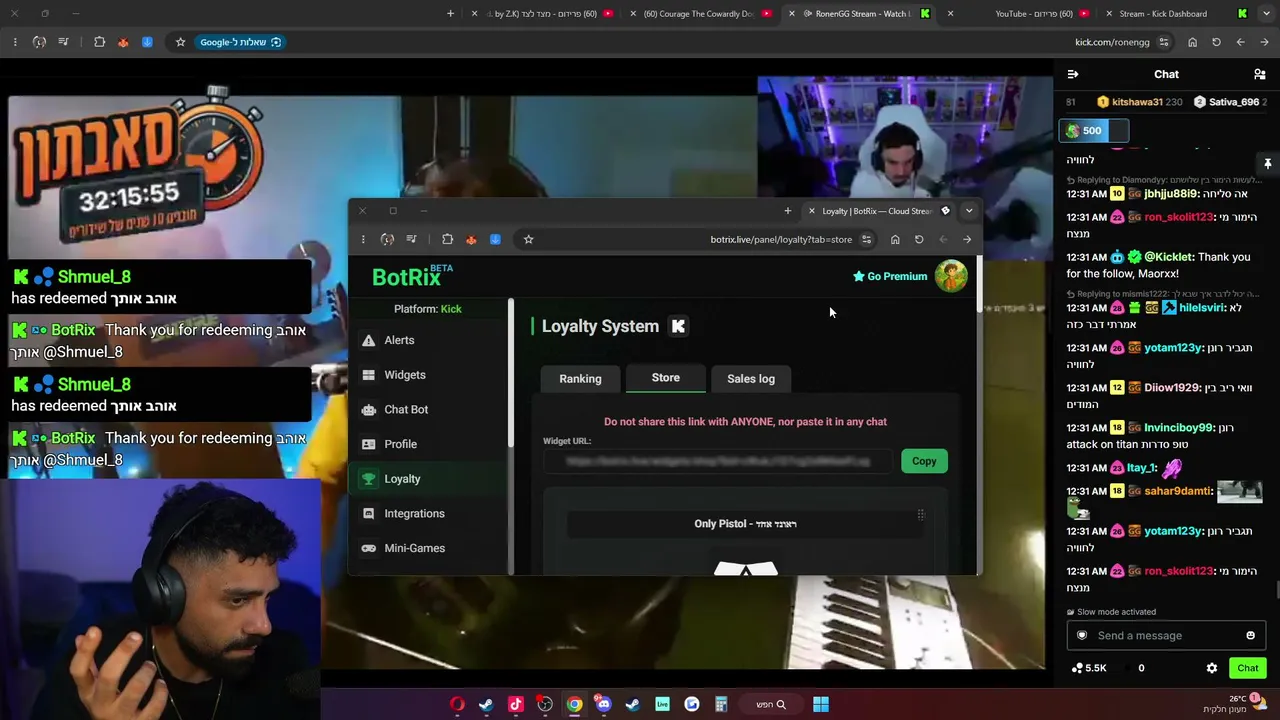Click the botrix.live address bar URL
Viewport: 1280px width, 720px height.
tap(781, 239)
